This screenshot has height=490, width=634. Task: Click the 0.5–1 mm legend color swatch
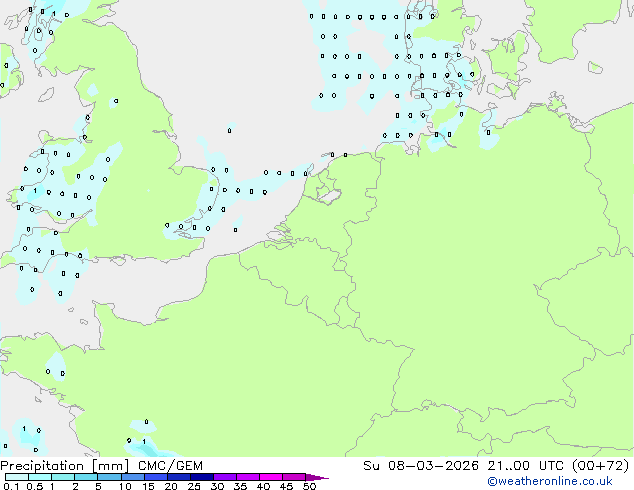40,477
